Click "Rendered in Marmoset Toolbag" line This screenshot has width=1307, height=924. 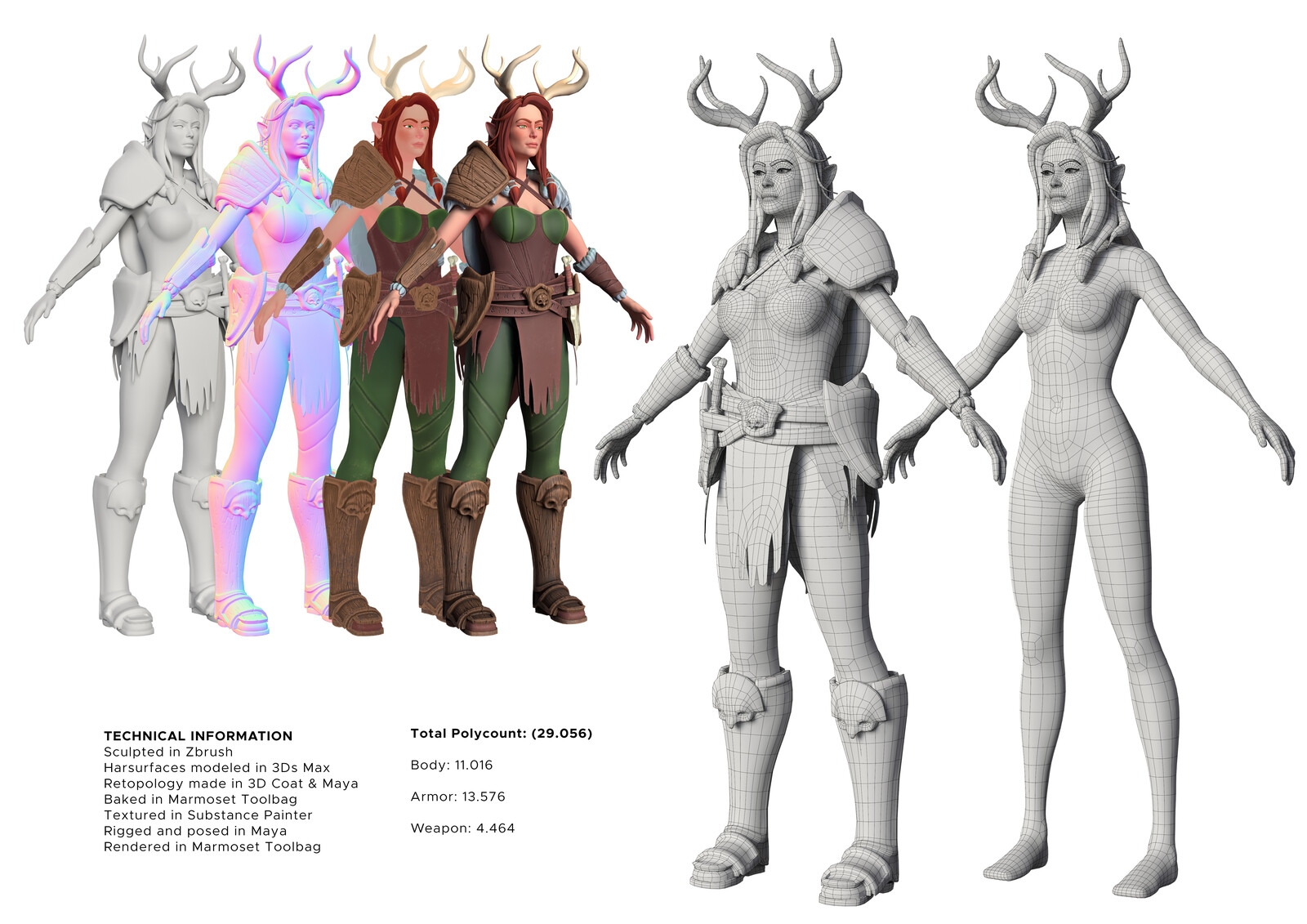(212, 846)
